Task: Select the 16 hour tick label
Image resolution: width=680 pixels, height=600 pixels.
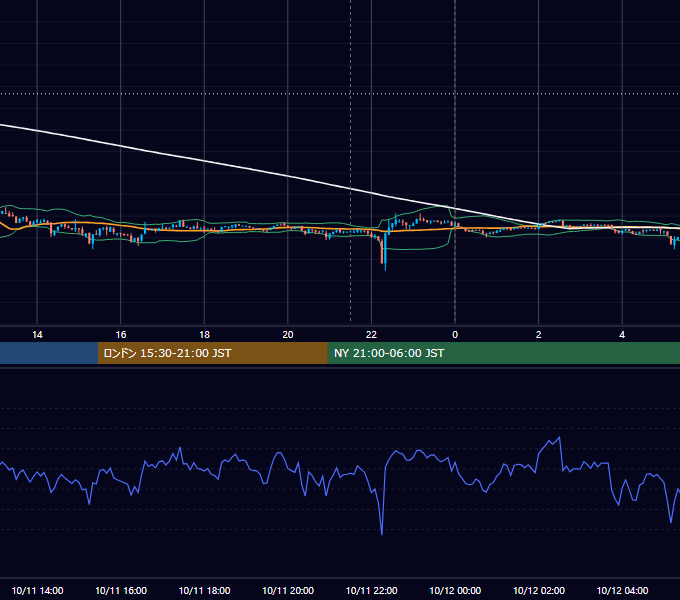Action: point(121,335)
